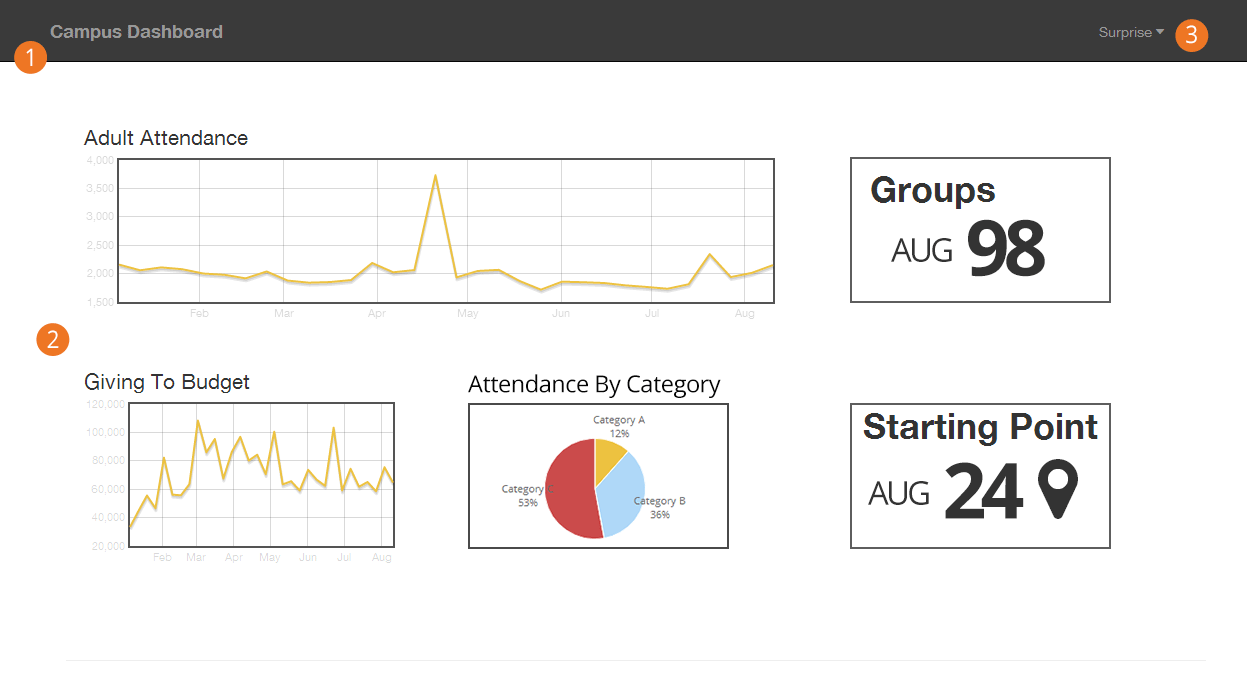Click the number 98 in Groups card
This screenshot has height=700, width=1247.
(x=1006, y=250)
